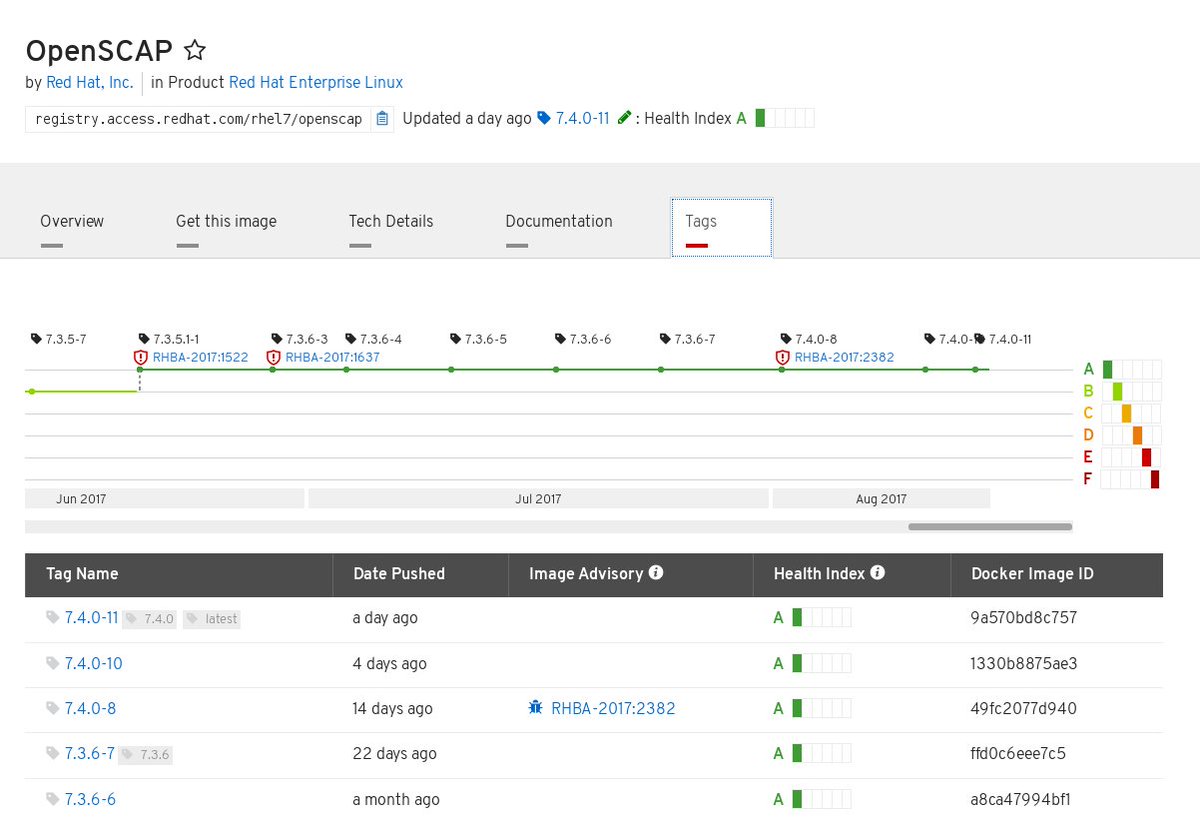Open tag 7.3.6-6 in table
1200x819 pixels.
click(90, 799)
